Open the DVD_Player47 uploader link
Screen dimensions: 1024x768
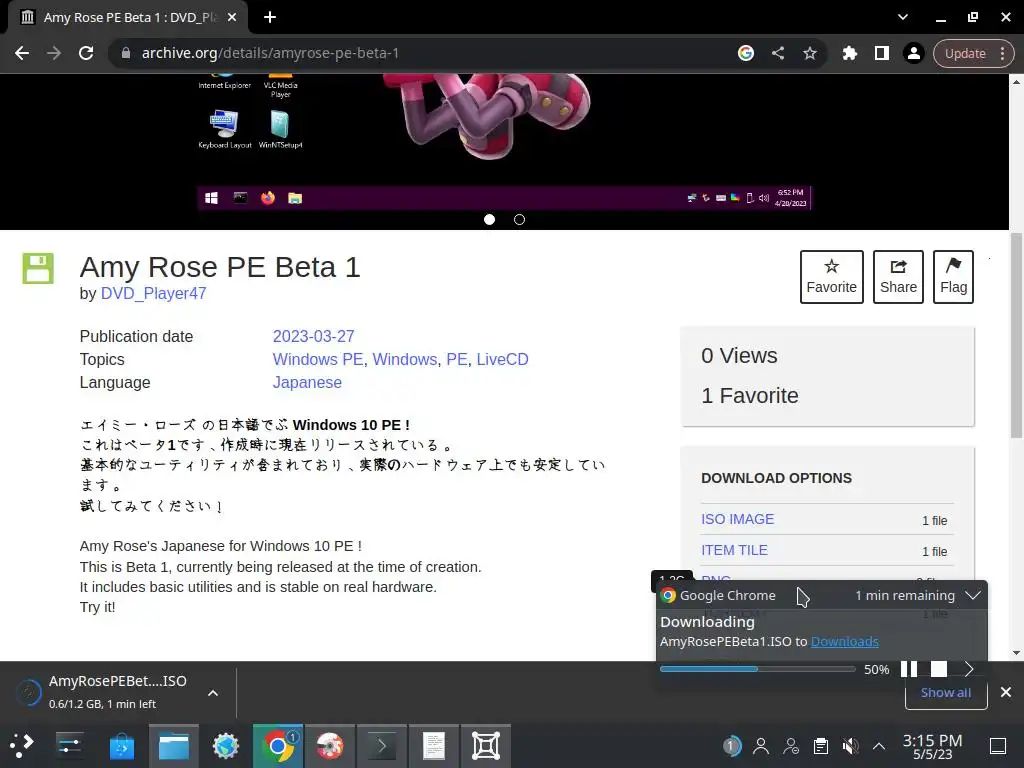tap(153, 293)
